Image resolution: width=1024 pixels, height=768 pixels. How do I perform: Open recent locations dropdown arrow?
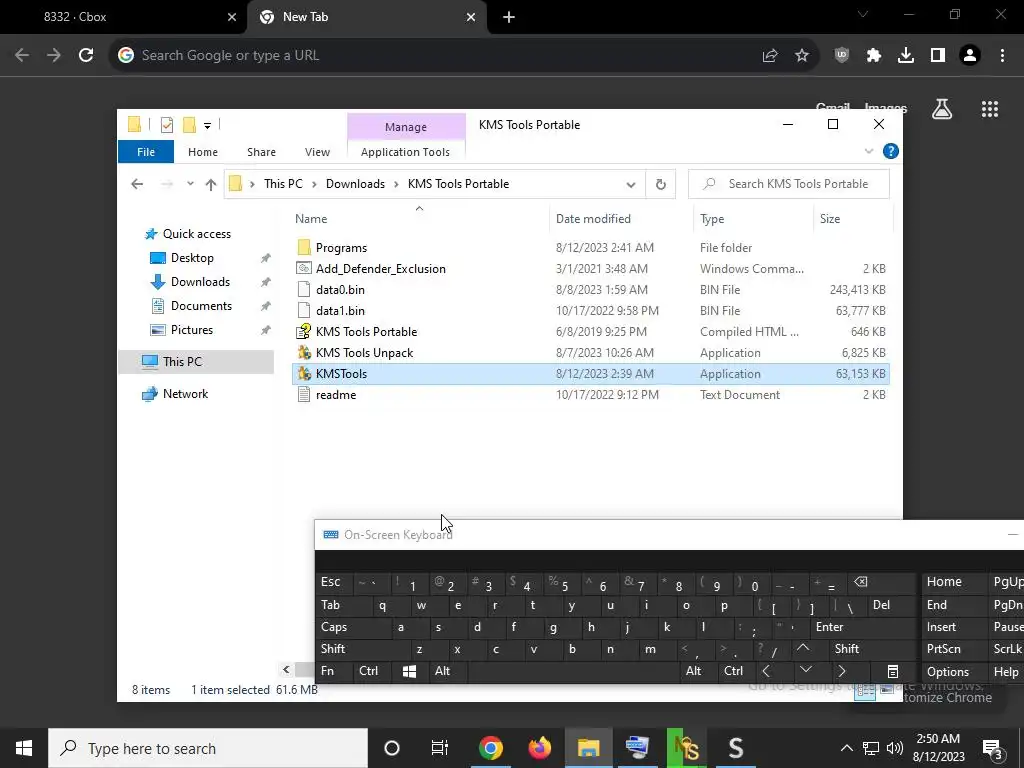click(190, 184)
